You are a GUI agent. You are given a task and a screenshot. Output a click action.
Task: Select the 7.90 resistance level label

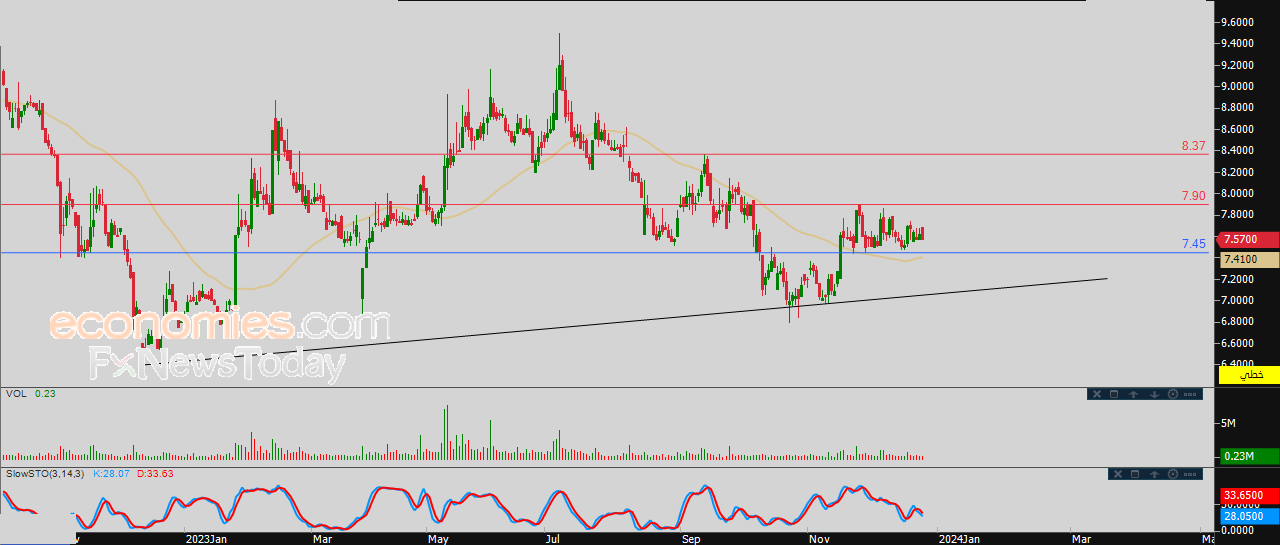click(1193, 196)
